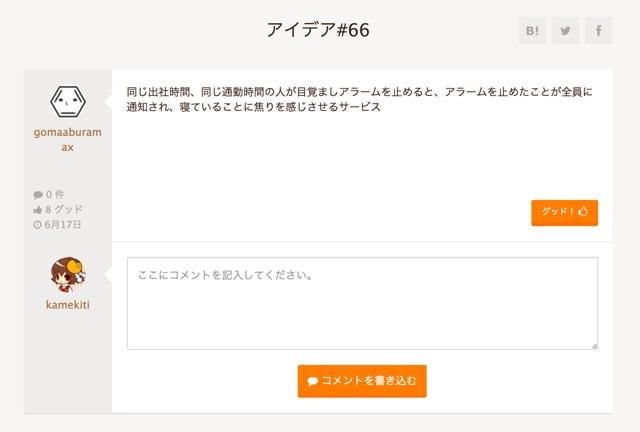Submit with コメントを書き込む button
Viewport: 640px width, 432px height.
click(362, 381)
